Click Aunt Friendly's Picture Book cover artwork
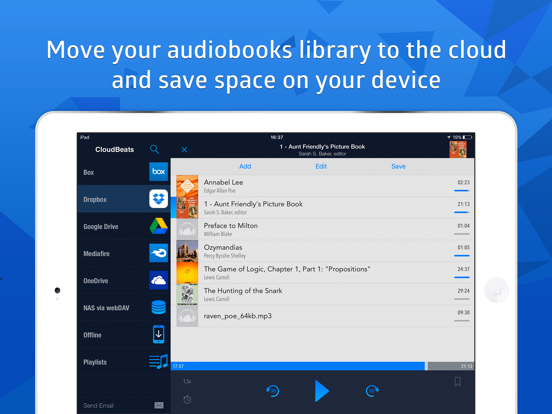This screenshot has height=414, width=552. pyautogui.click(x=187, y=207)
